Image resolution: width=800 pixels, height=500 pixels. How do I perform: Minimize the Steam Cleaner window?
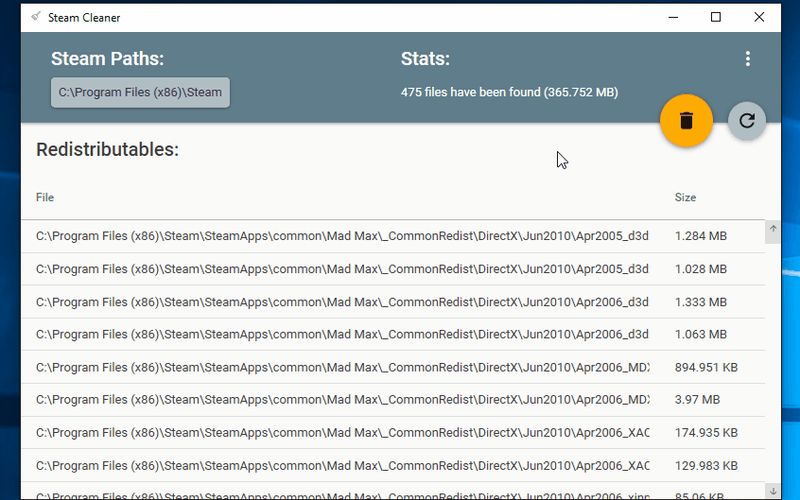[669, 17]
